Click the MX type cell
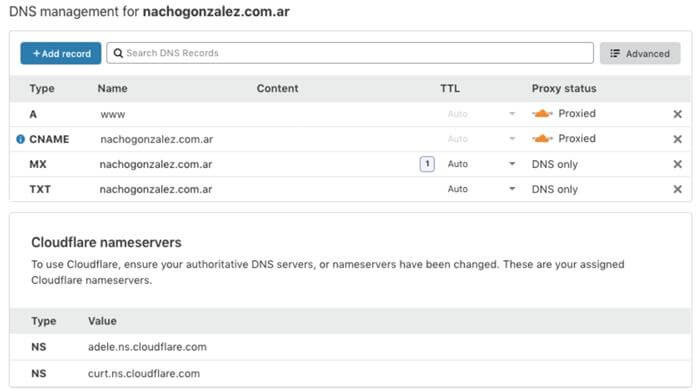 click(x=38, y=164)
